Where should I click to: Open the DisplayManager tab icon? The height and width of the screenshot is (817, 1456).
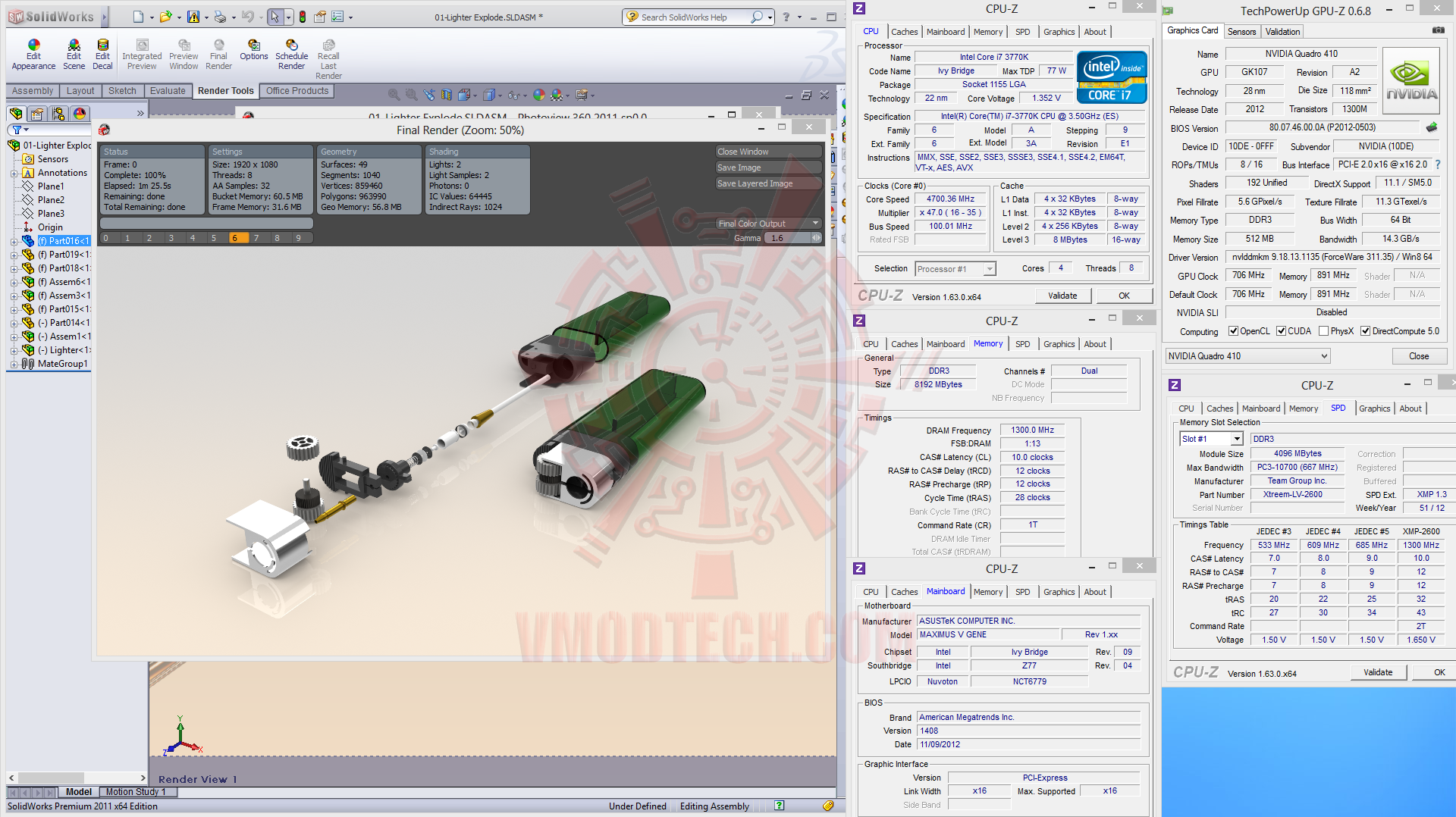point(80,114)
